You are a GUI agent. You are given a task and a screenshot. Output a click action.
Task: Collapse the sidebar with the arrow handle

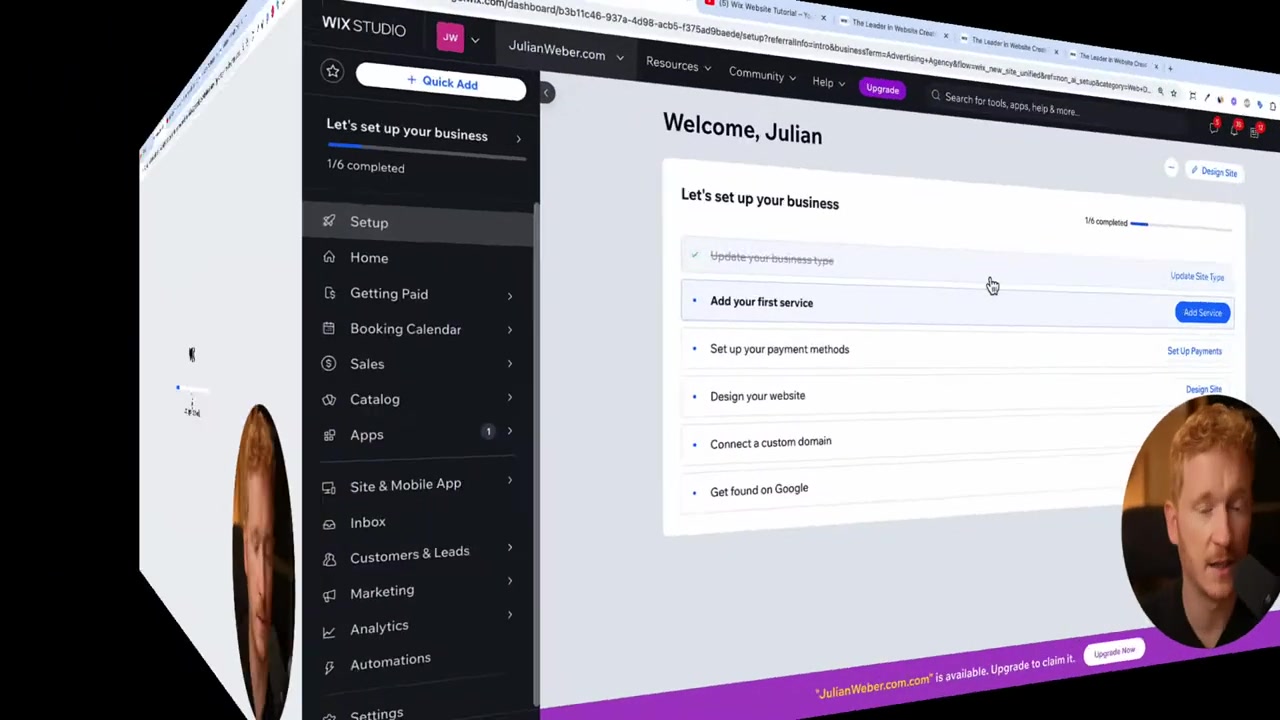(546, 93)
